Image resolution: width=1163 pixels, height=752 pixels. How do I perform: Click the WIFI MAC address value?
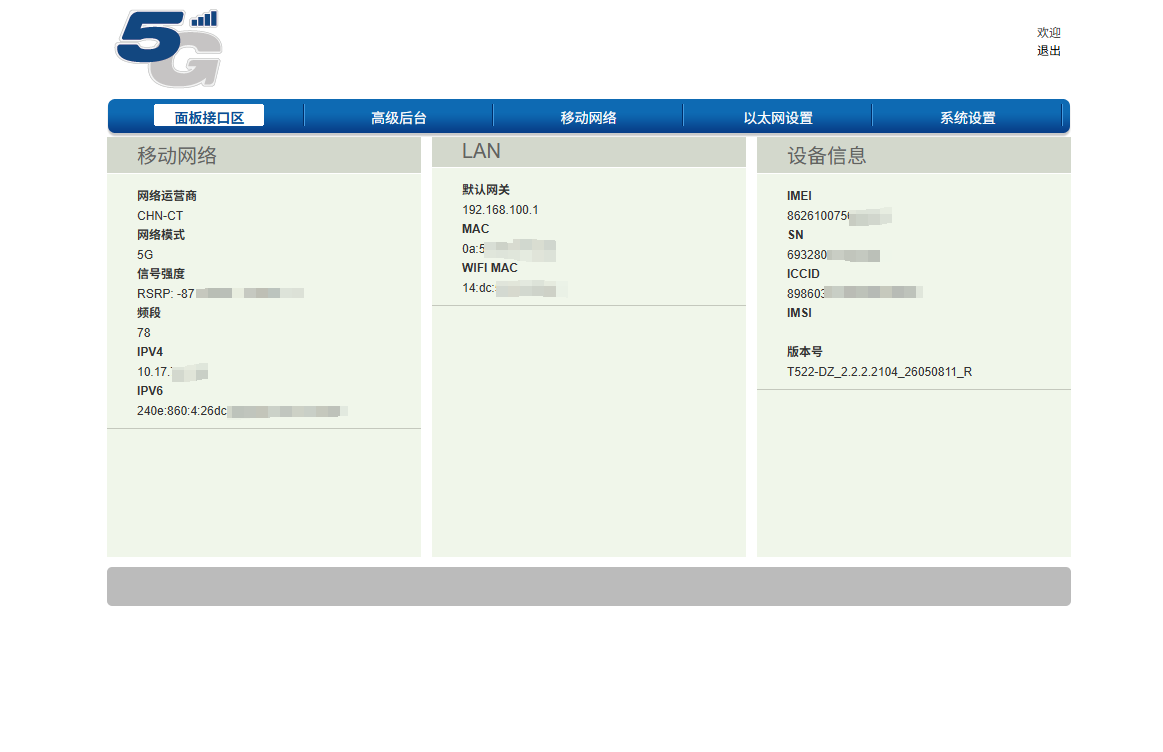(x=514, y=288)
